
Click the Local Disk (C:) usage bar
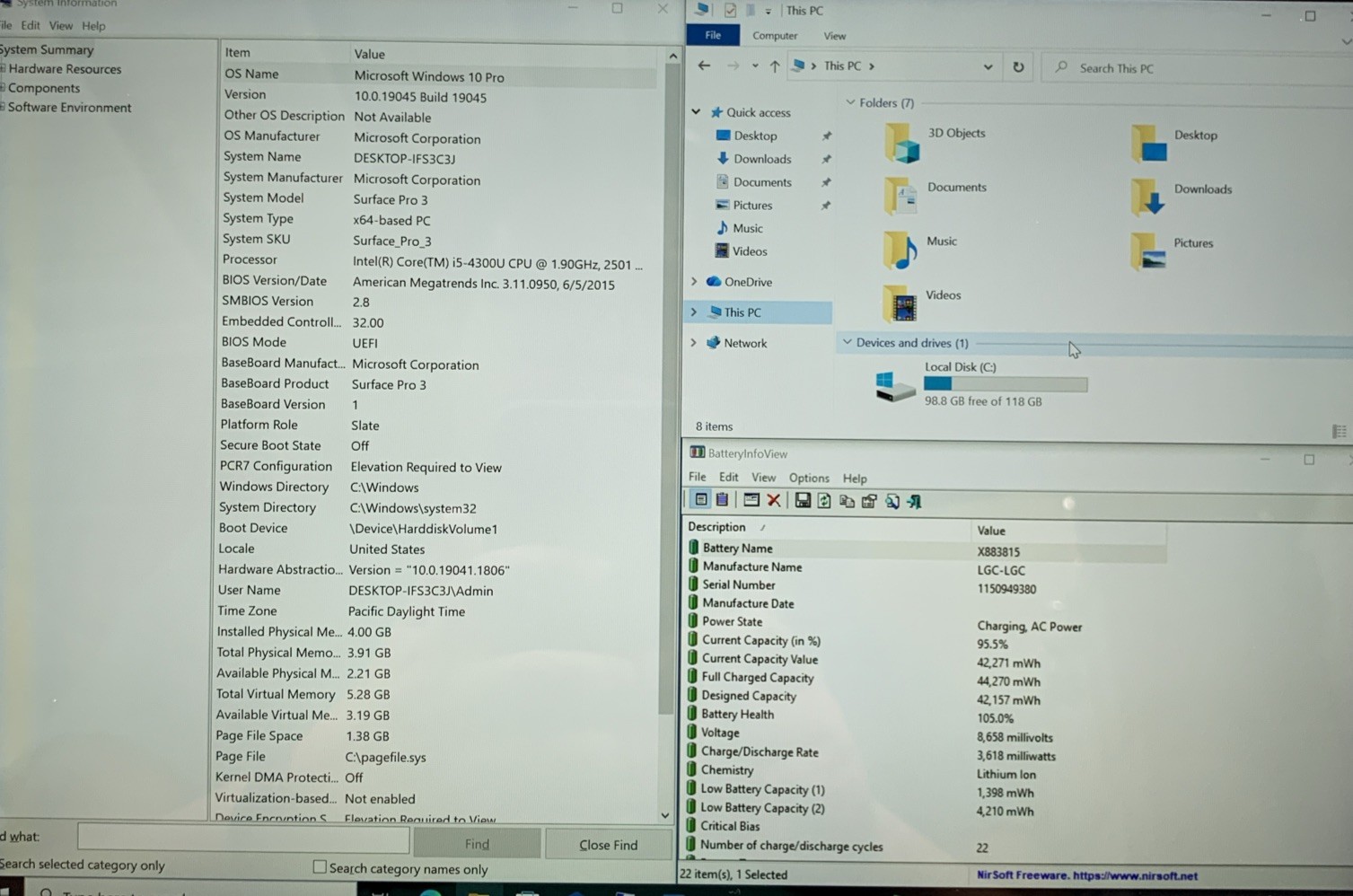[1006, 384]
